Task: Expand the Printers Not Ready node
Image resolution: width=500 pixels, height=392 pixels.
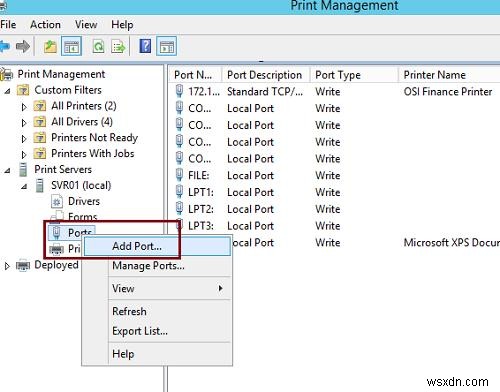Action: [x=24, y=139]
